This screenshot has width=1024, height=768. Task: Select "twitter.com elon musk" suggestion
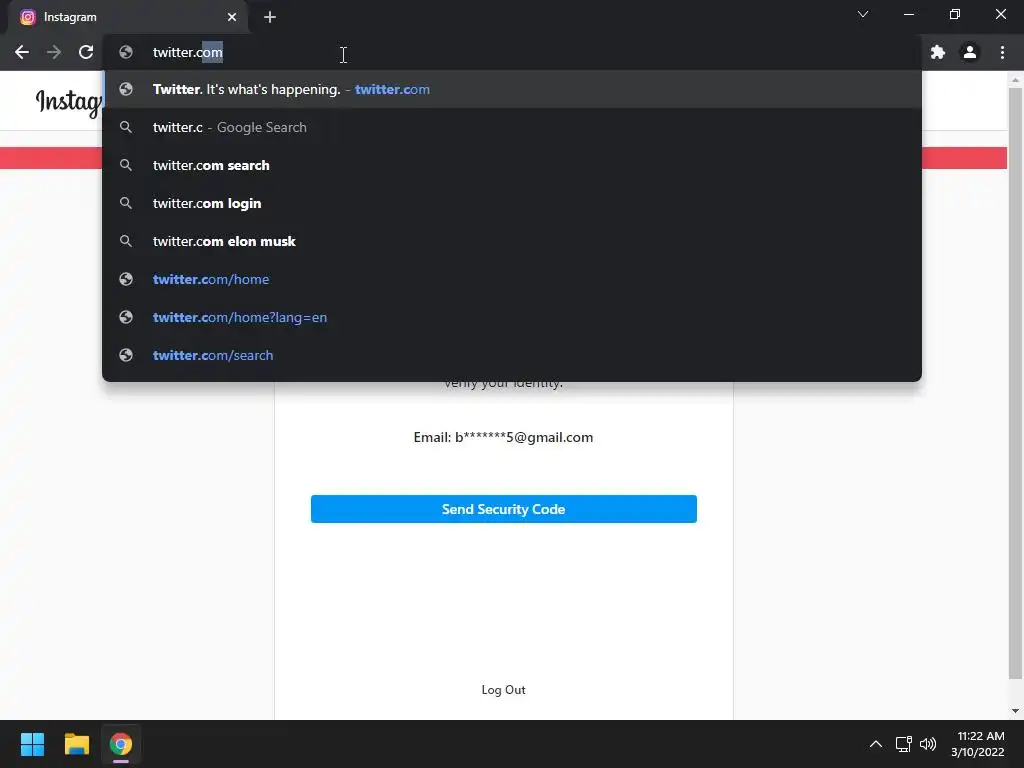(512, 241)
